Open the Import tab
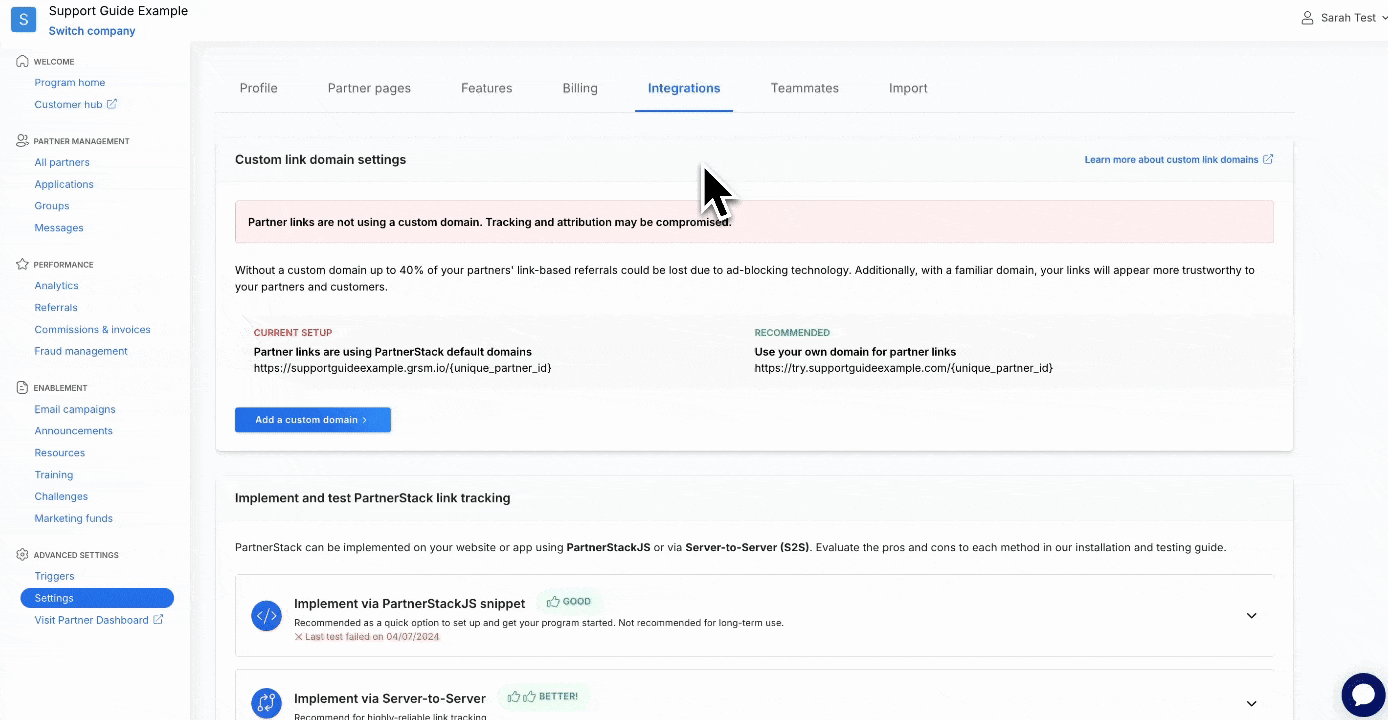 pyautogui.click(x=908, y=88)
